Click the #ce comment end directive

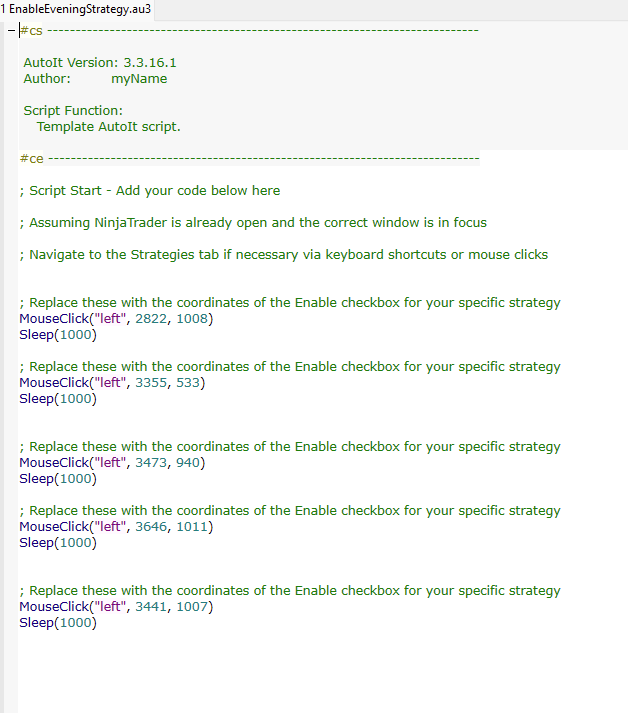[x=31, y=158]
